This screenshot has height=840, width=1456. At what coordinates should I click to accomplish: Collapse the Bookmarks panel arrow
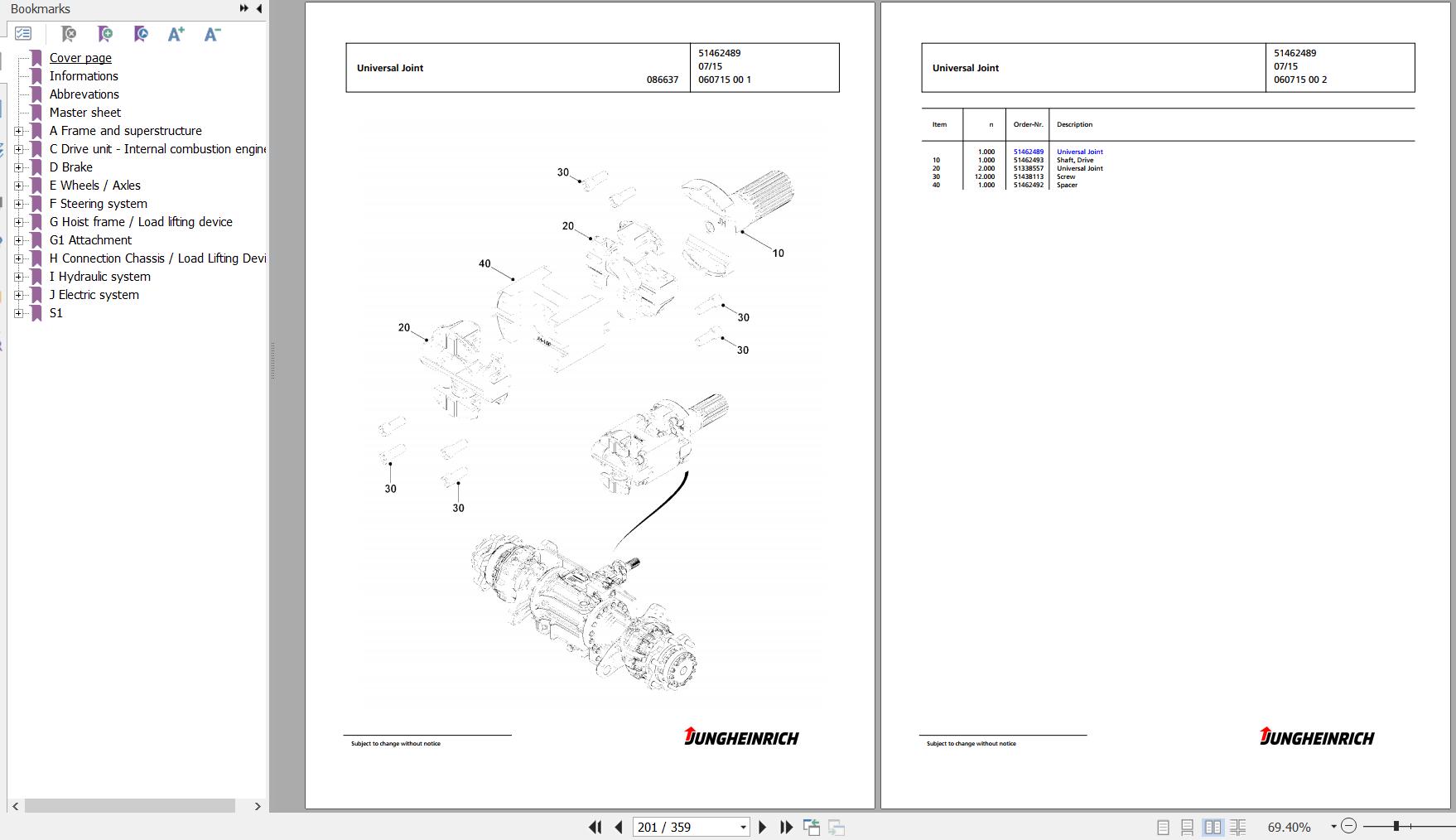pos(258,8)
